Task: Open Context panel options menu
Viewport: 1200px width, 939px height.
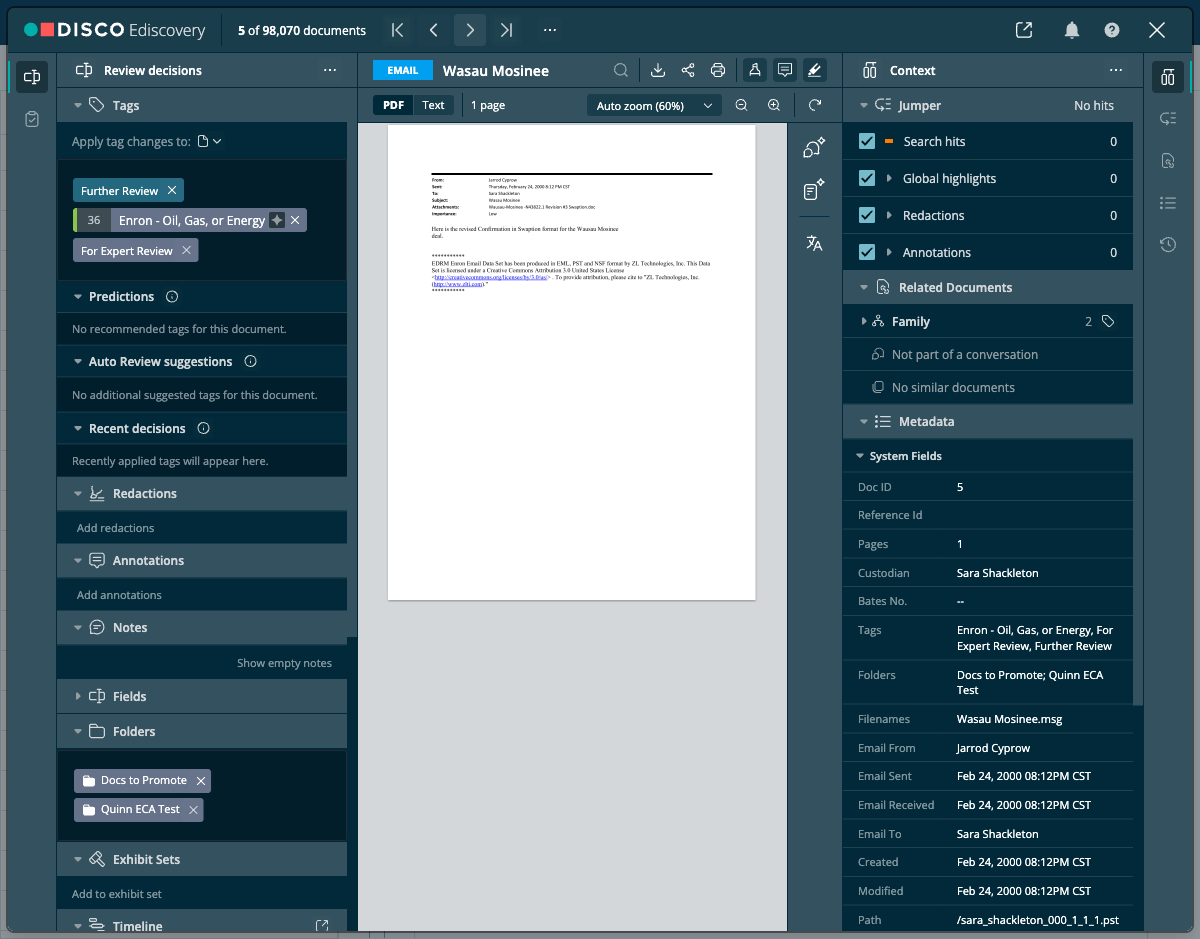Action: coord(1116,70)
